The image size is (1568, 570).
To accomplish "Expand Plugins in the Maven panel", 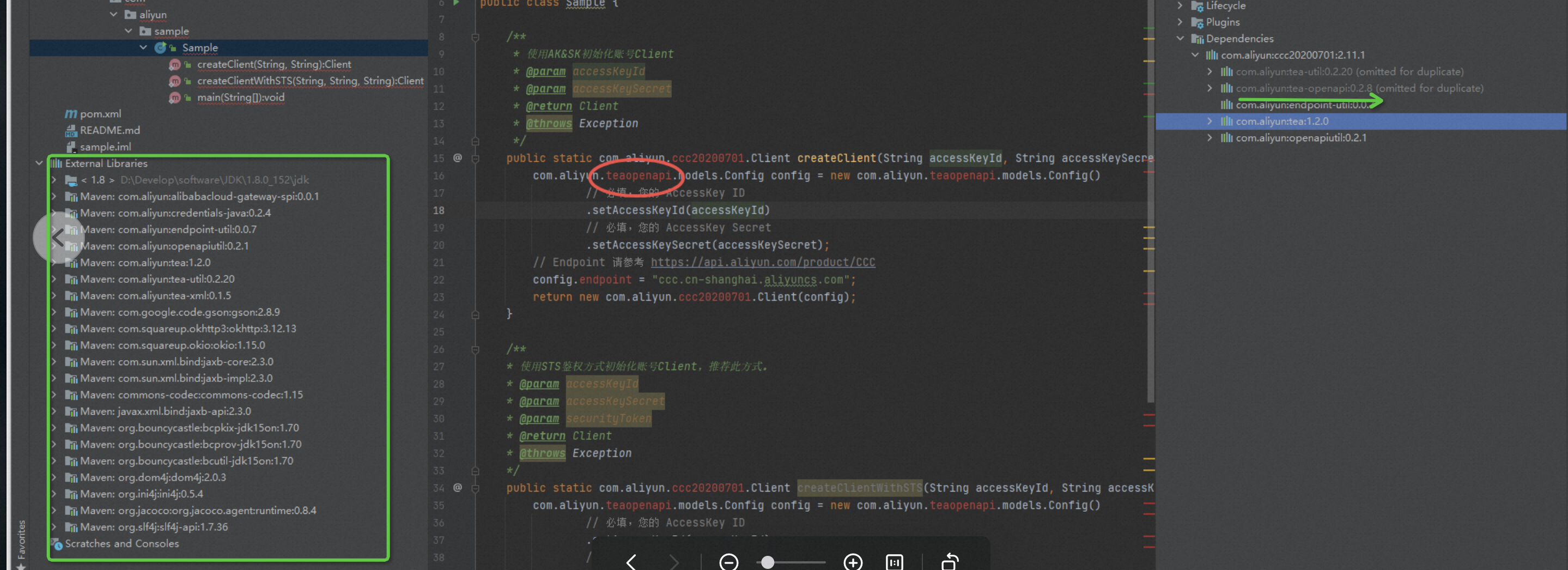I will point(1180,22).
